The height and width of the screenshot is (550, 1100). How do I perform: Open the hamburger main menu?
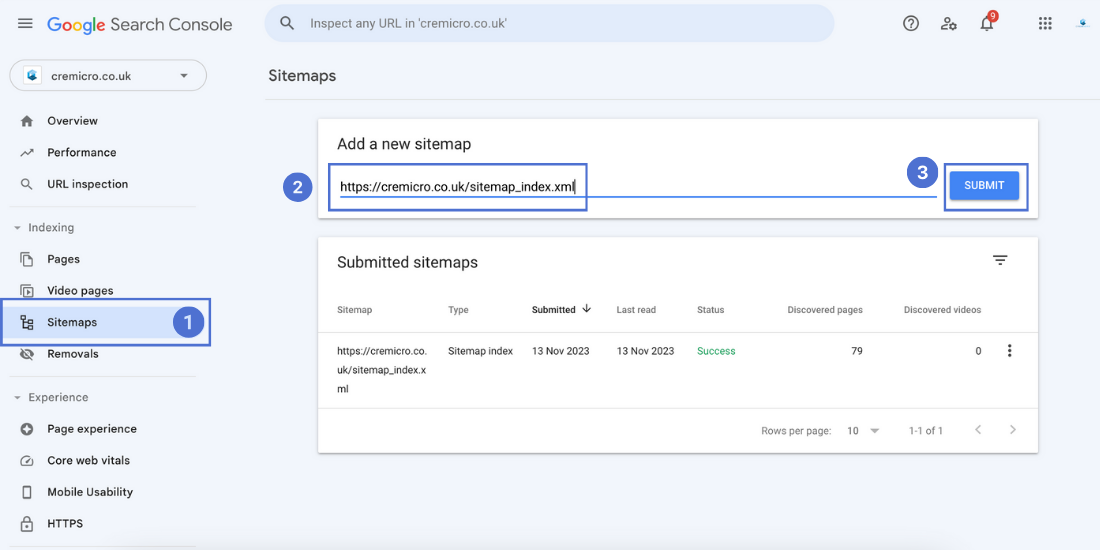(x=25, y=23)
